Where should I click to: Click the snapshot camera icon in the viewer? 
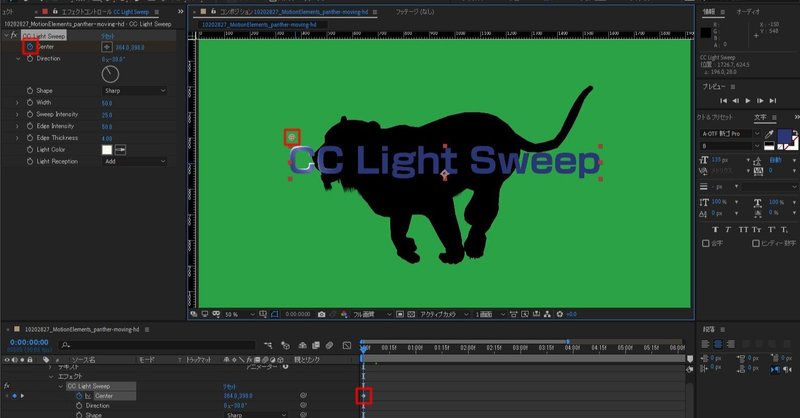[x=321, y=314]
